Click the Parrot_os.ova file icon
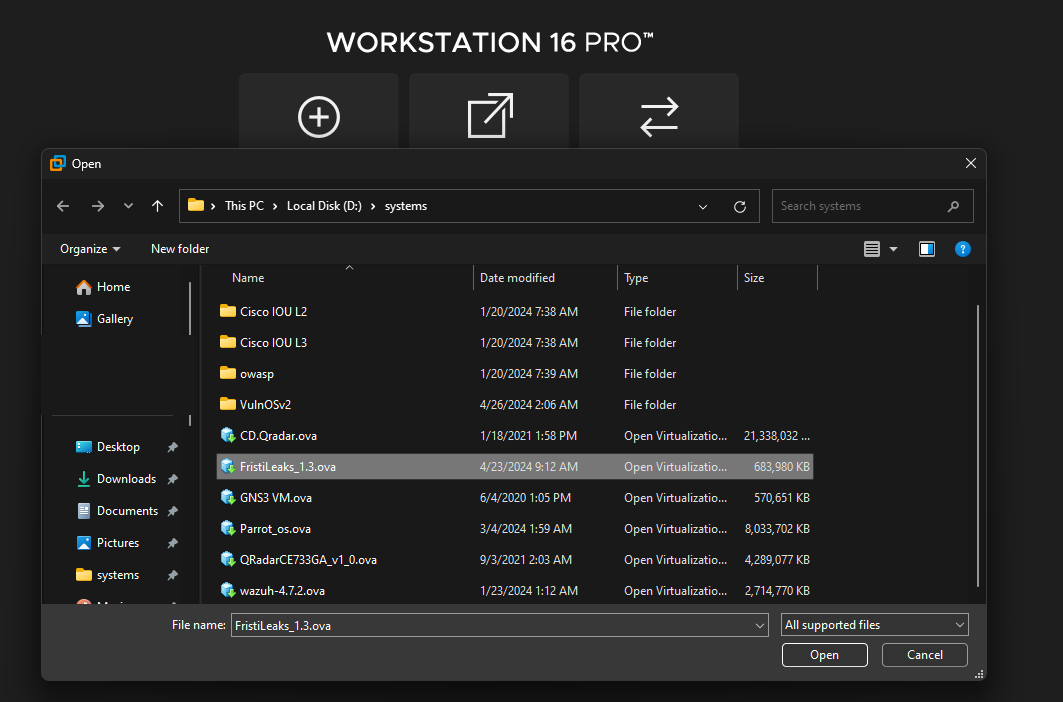The width and height of the screenshot is (1063, 702). click(x=228, y=528)
